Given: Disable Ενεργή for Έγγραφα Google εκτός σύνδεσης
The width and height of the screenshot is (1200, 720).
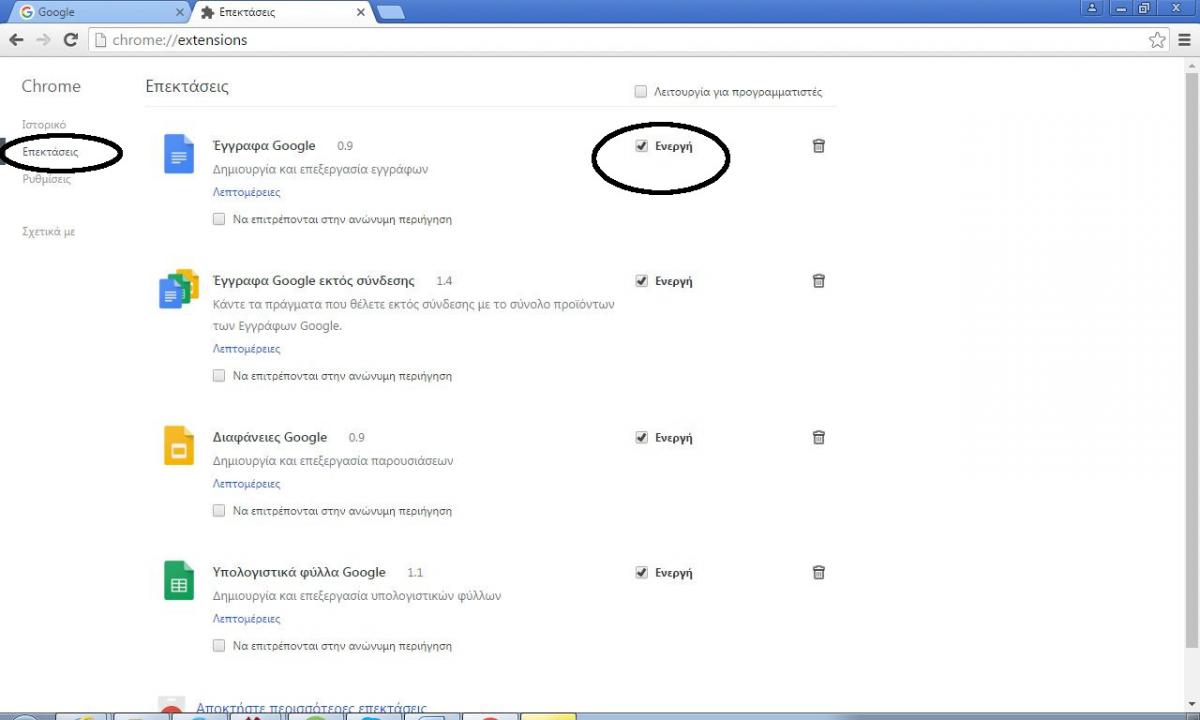Looking at the screenshot, I should [x=642, y=281].
